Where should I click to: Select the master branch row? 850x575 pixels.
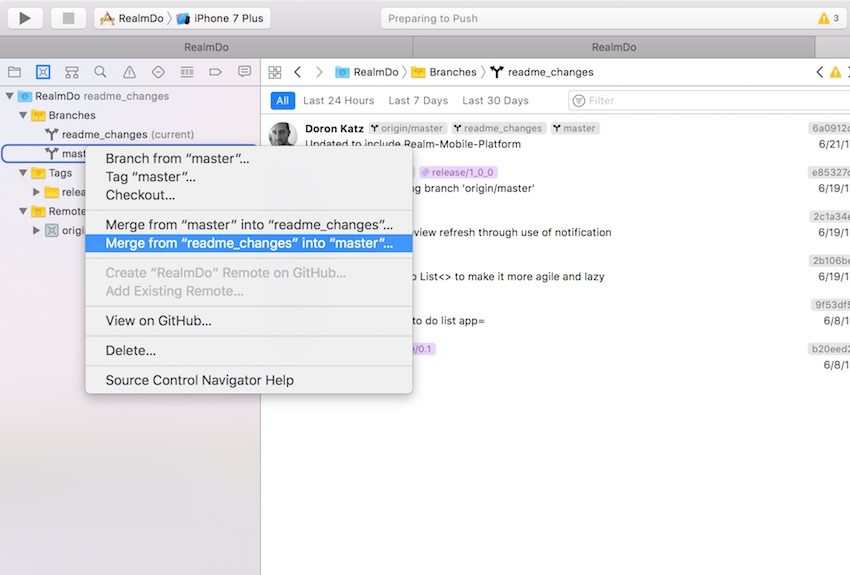click(44, 154)
